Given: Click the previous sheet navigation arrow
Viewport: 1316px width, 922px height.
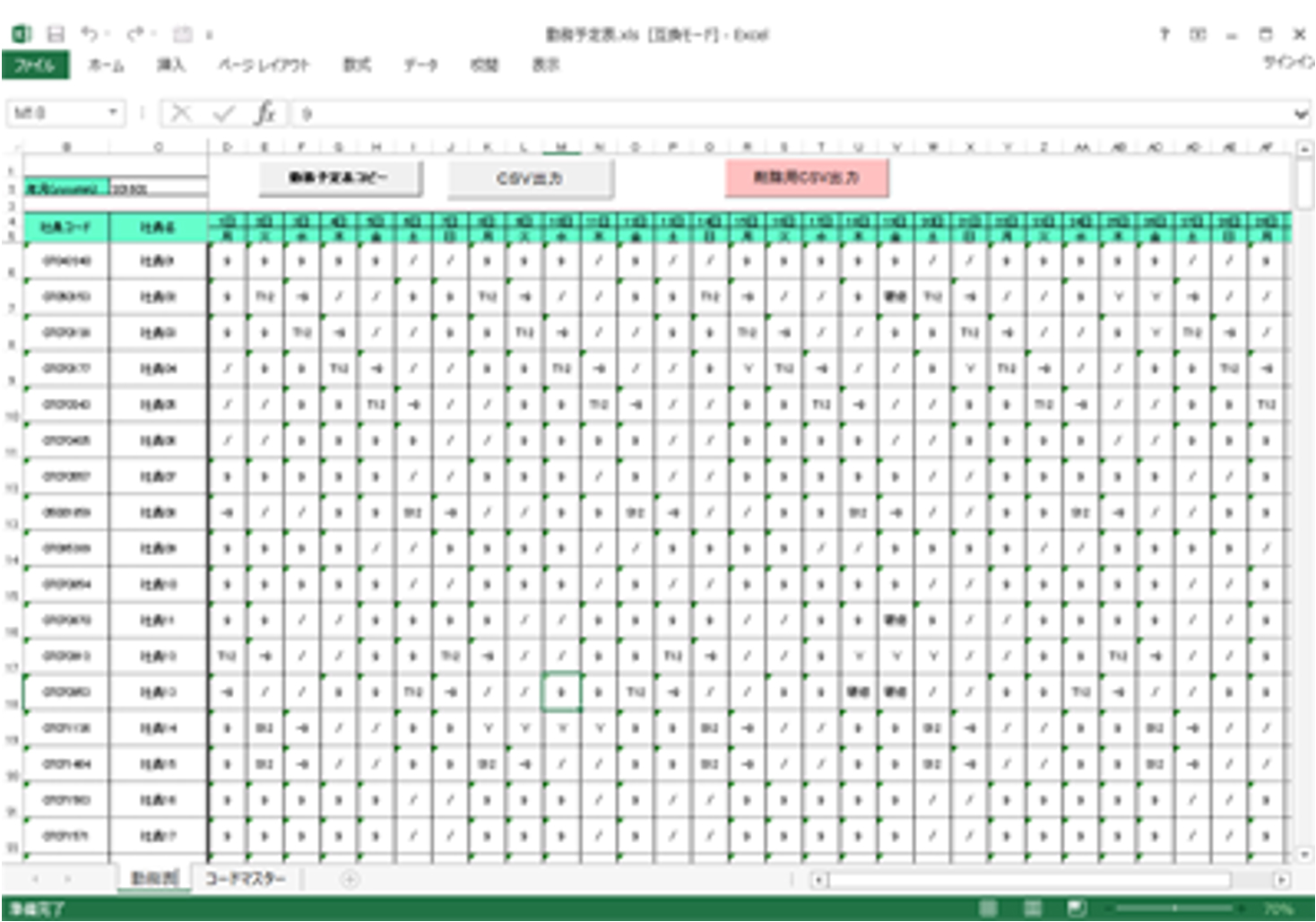Looking at the screenshot, I should click(36, 880).
